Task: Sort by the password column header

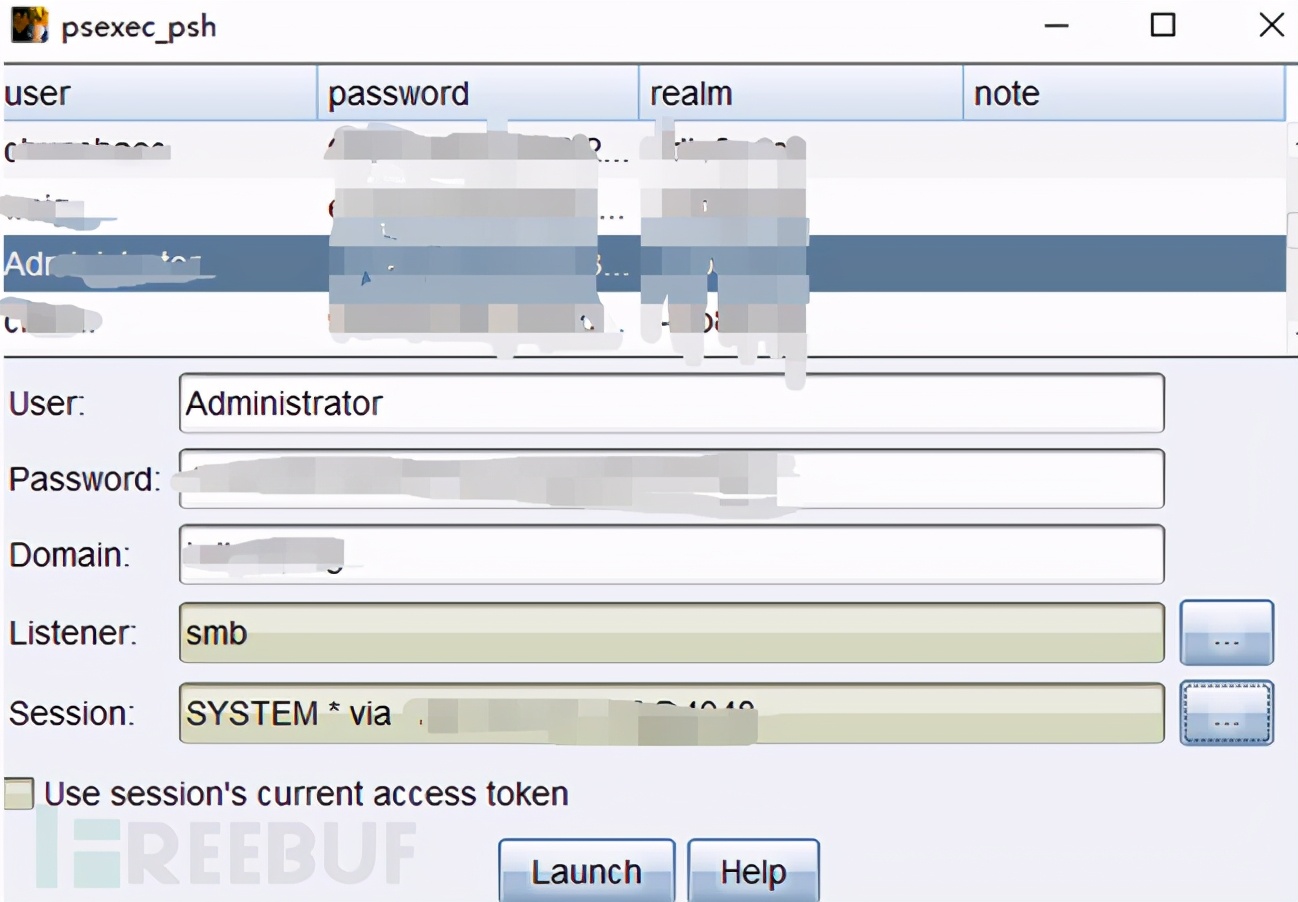Action: [x=478, y=94]
